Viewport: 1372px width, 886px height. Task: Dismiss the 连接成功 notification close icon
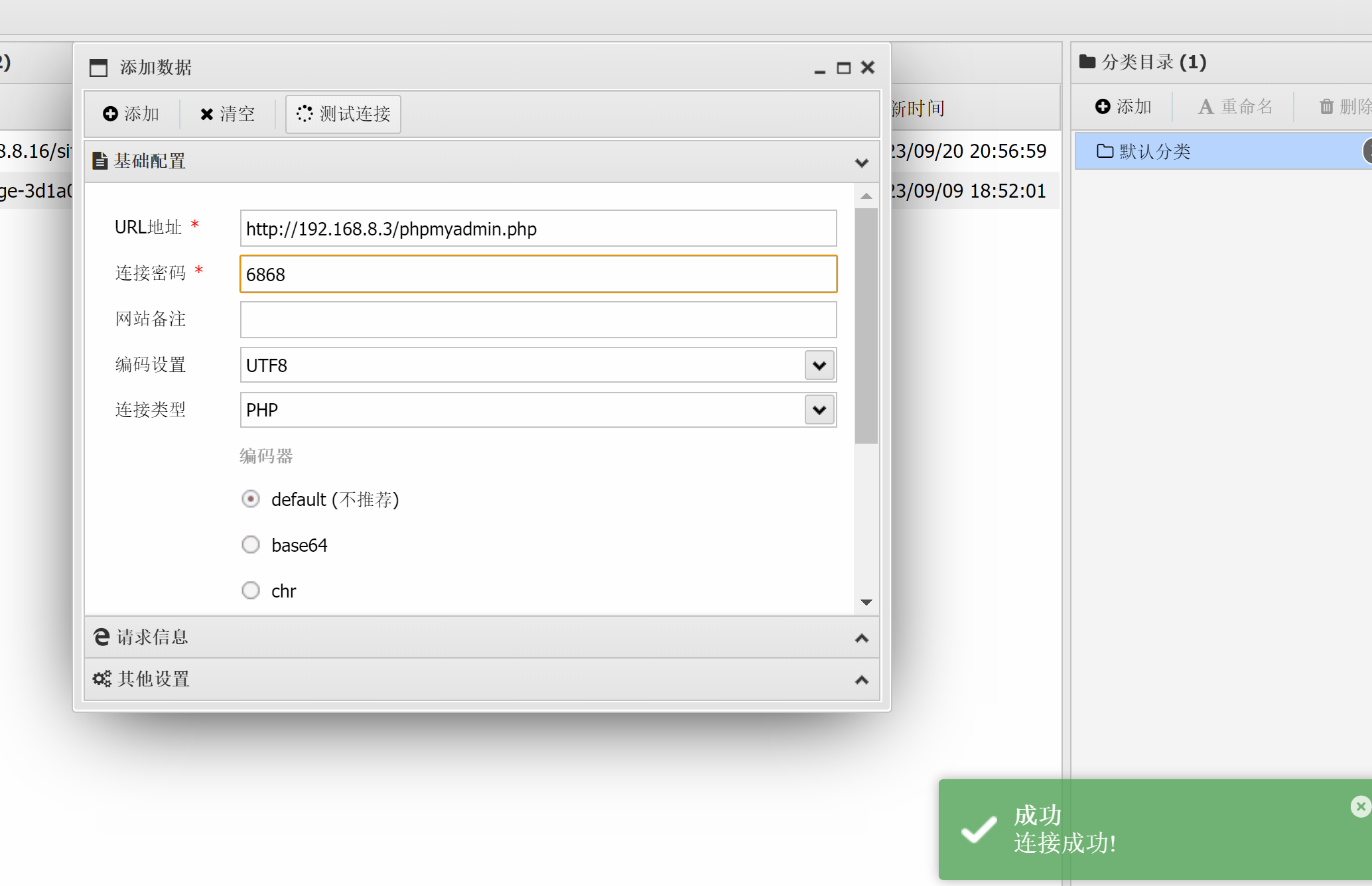(x=1360, y=806)
